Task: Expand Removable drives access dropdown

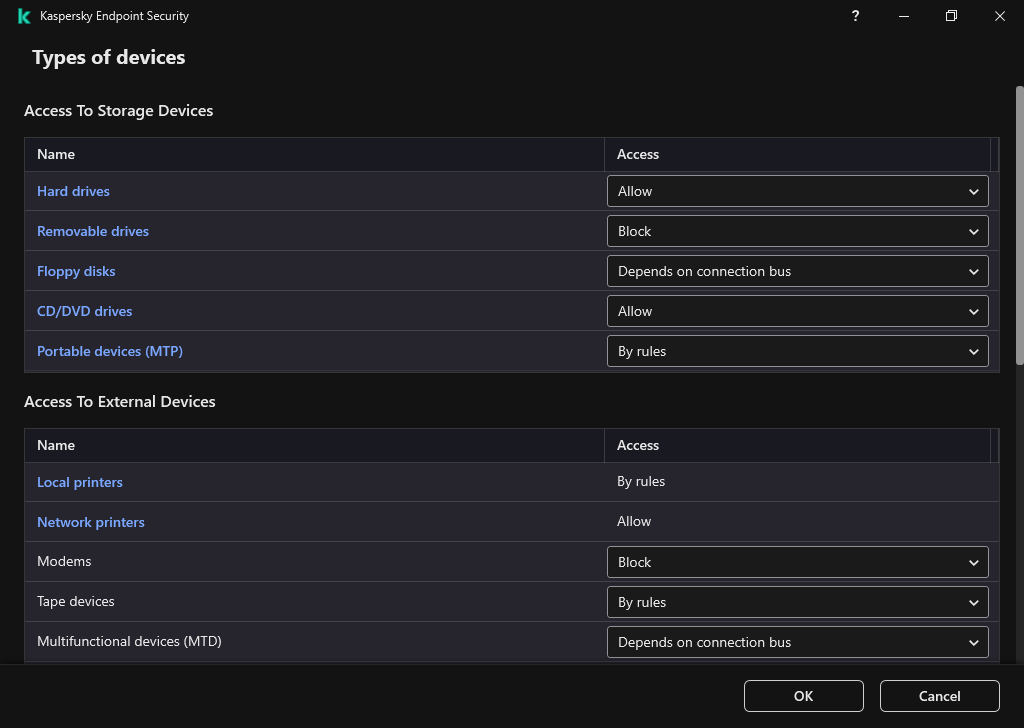Action: pyautogui.click(x=797, y=231)
